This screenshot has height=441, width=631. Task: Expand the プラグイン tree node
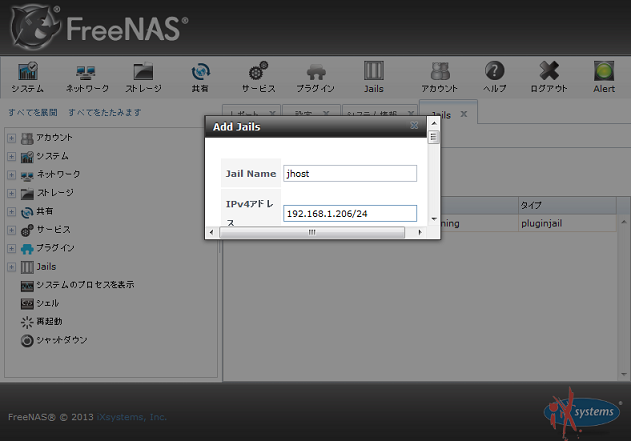pyautogui.click(x=11, y=248)
